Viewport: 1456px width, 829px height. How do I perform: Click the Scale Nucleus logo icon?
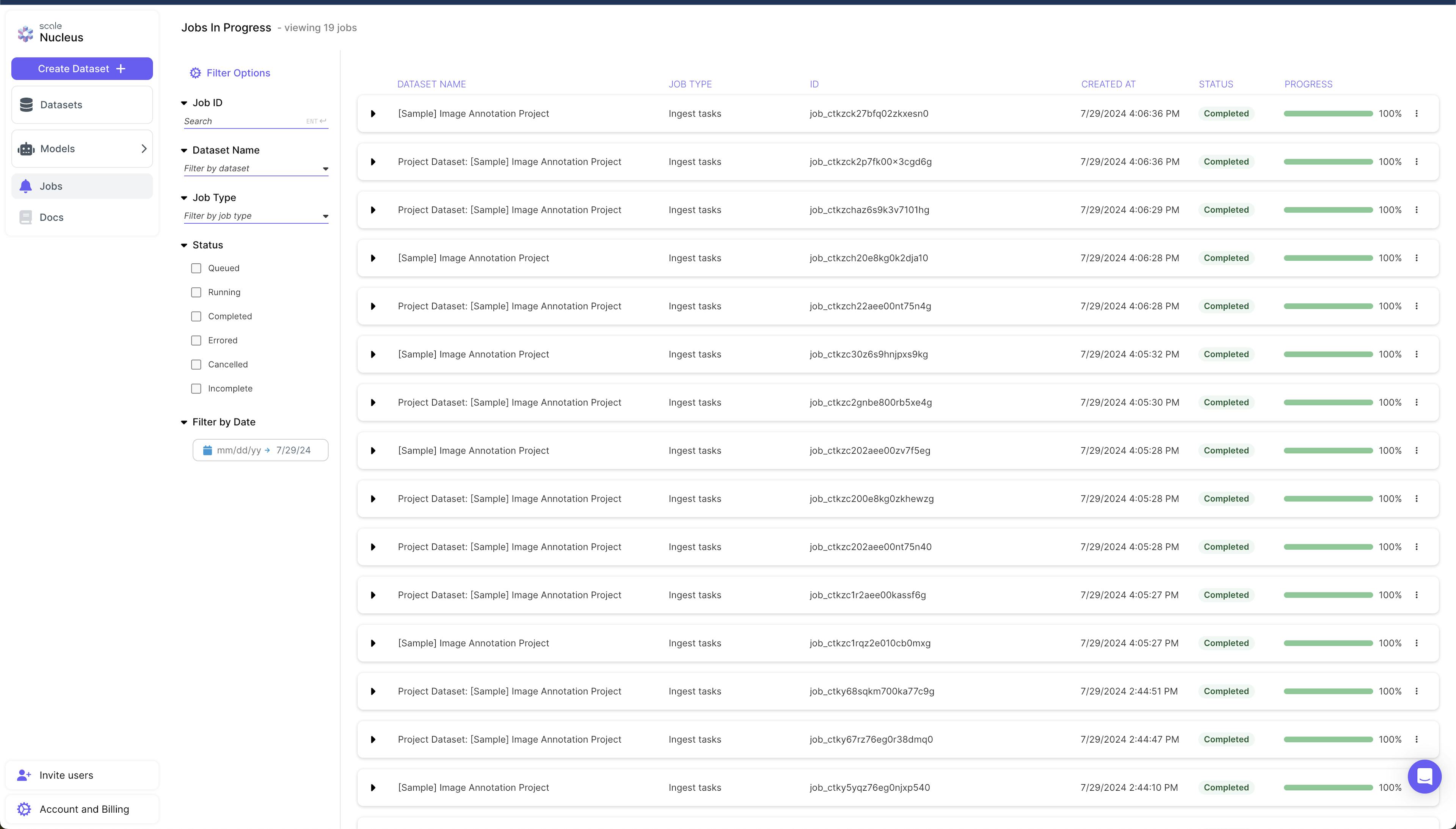pos(25,34)
